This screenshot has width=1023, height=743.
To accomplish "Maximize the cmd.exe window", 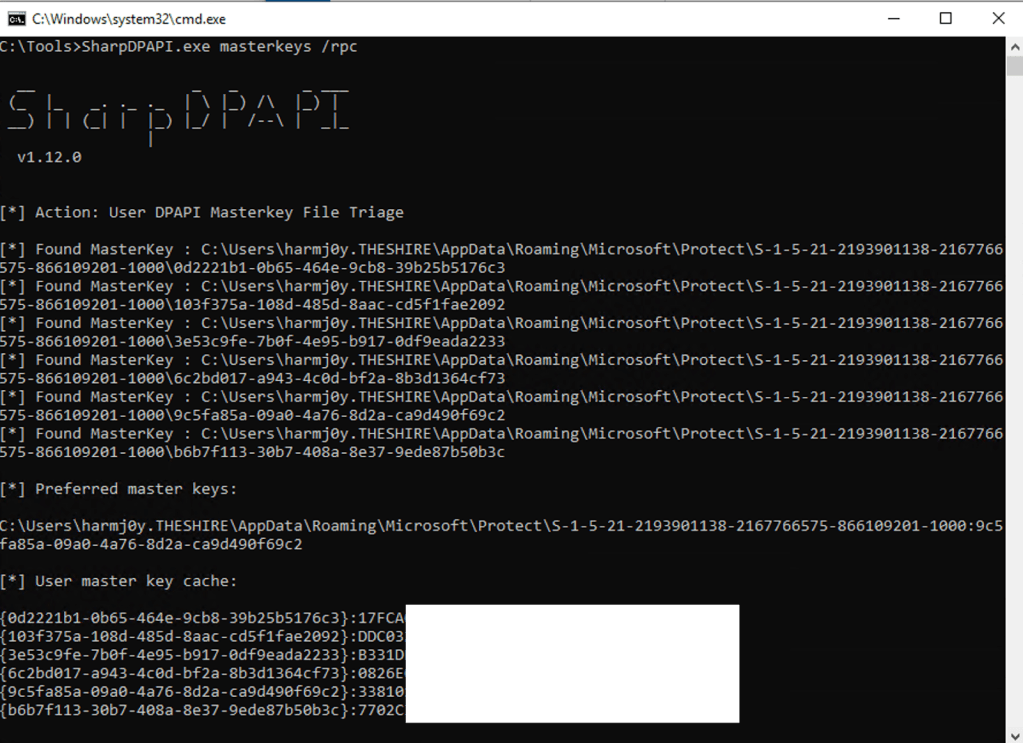I will [x=945, y=18].
